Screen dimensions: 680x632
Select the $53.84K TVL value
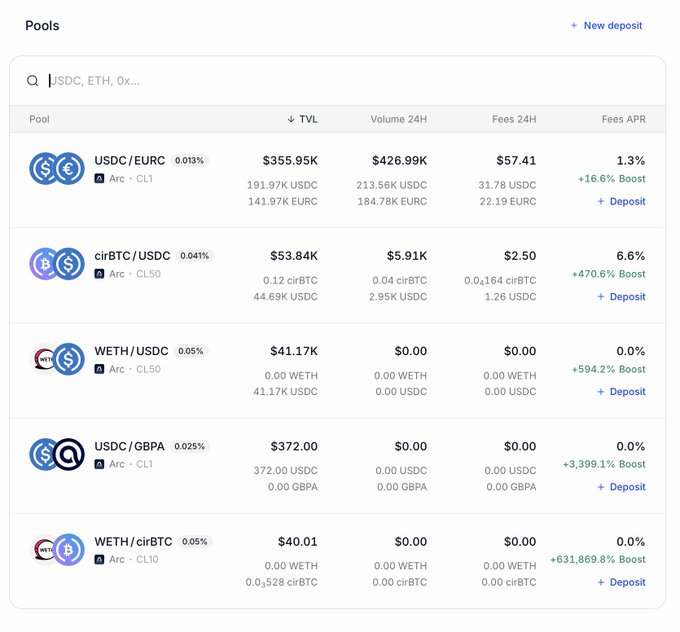(294, 256)
